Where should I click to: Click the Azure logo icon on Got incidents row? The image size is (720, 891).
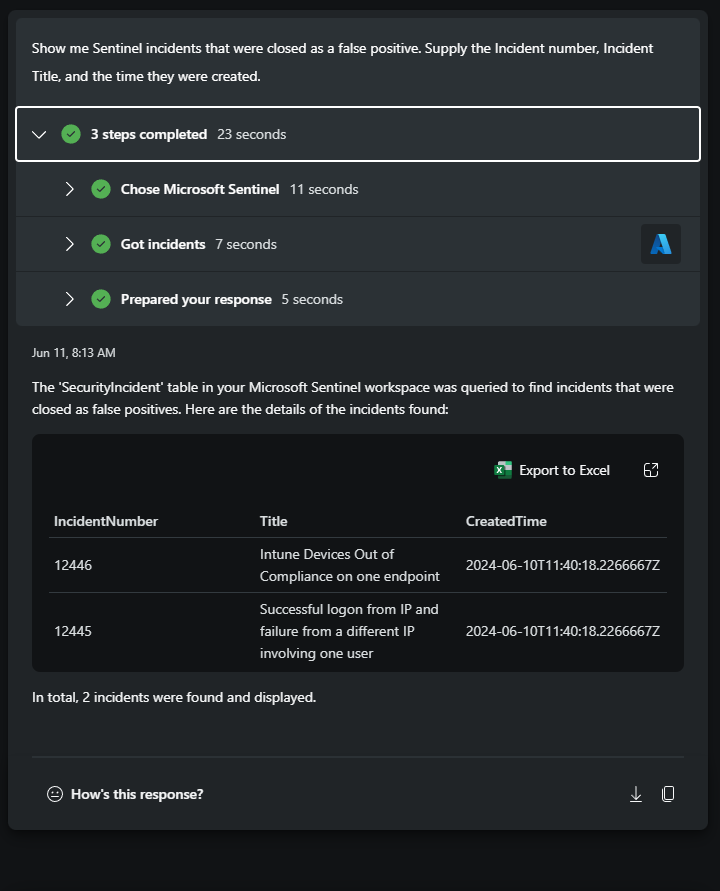(x=661, y=244)
